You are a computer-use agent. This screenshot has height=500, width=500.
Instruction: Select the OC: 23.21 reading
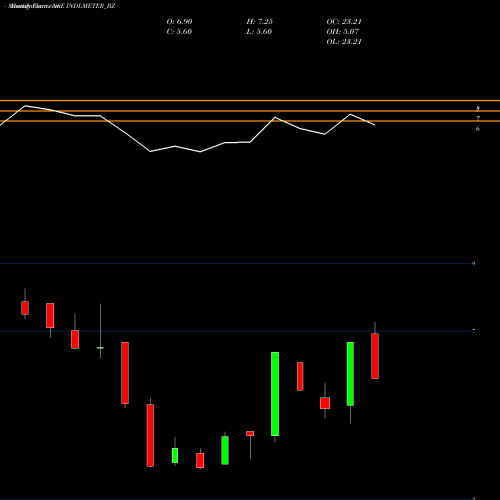tap(344, 22)
